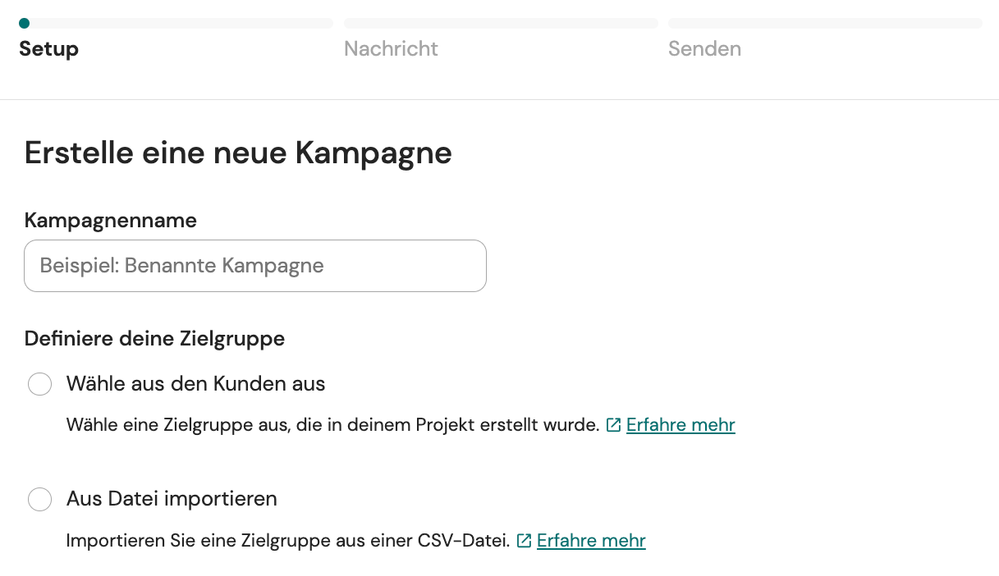Jump to the Senden step
The height and width of the screenshot is (576, 999).
click(x=704, y=48)
